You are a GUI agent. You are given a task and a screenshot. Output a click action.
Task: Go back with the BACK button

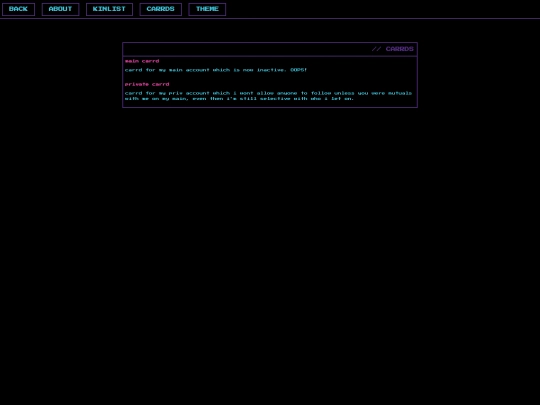(x=18, y=9)
